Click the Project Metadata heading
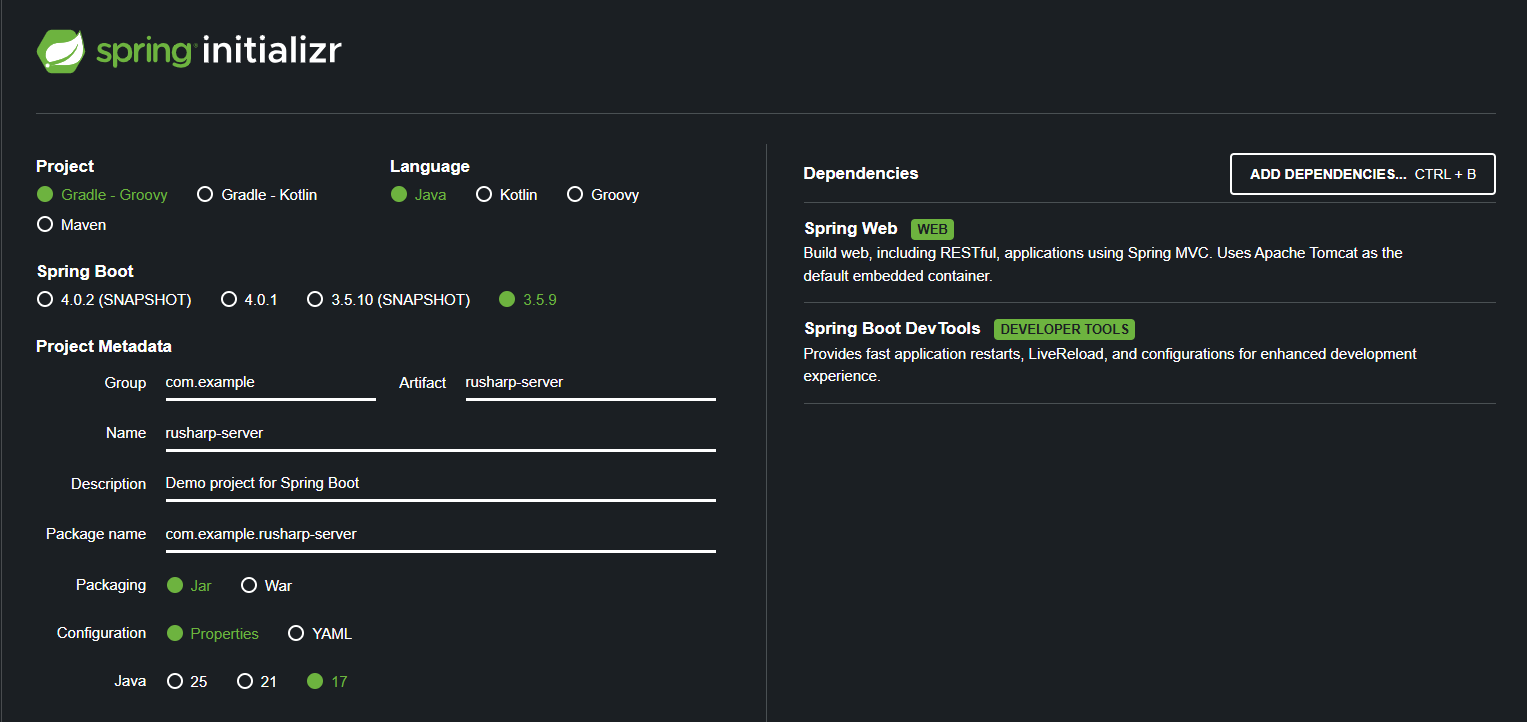 point(104,347)
